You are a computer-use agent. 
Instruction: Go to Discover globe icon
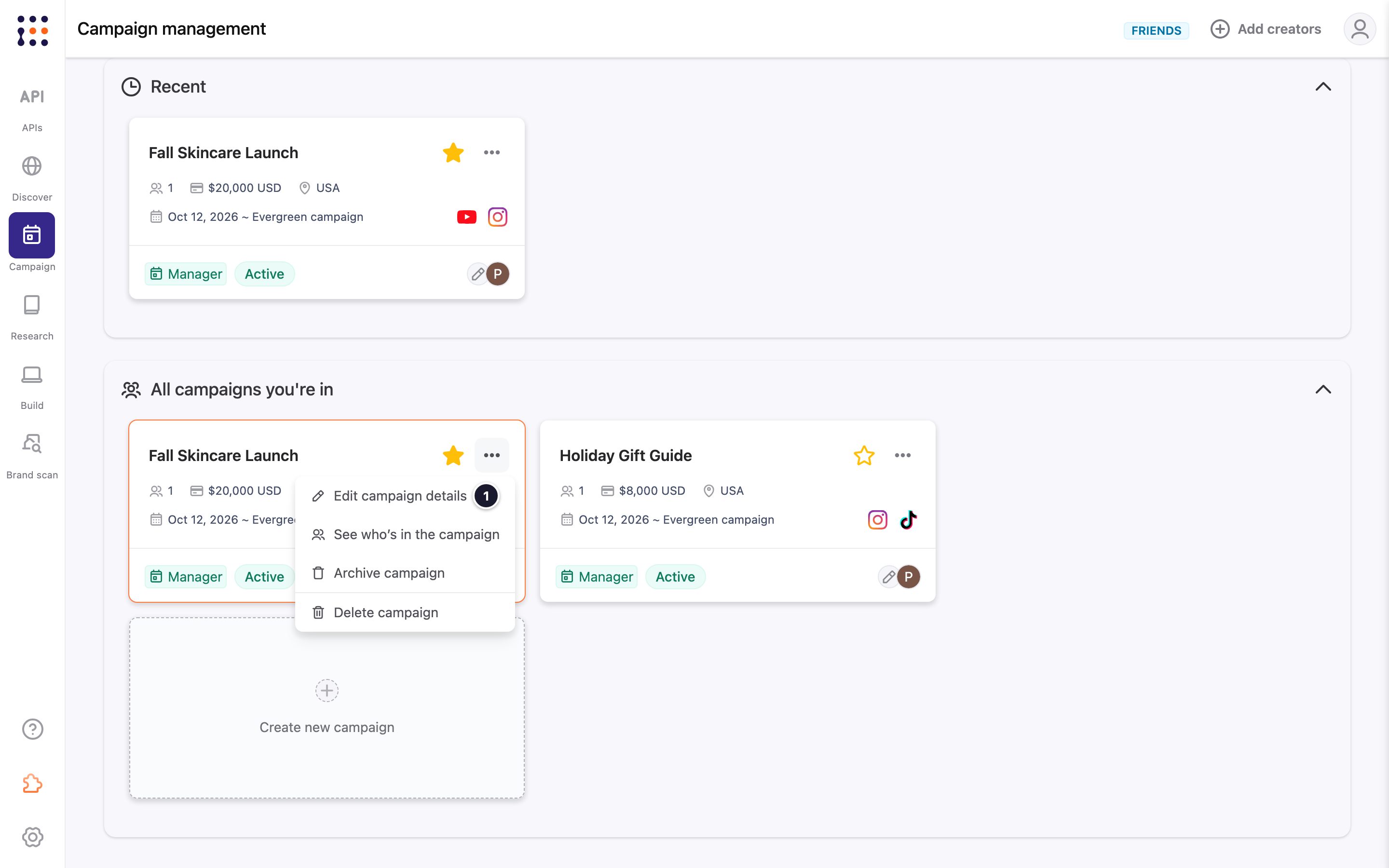(32, 166)
